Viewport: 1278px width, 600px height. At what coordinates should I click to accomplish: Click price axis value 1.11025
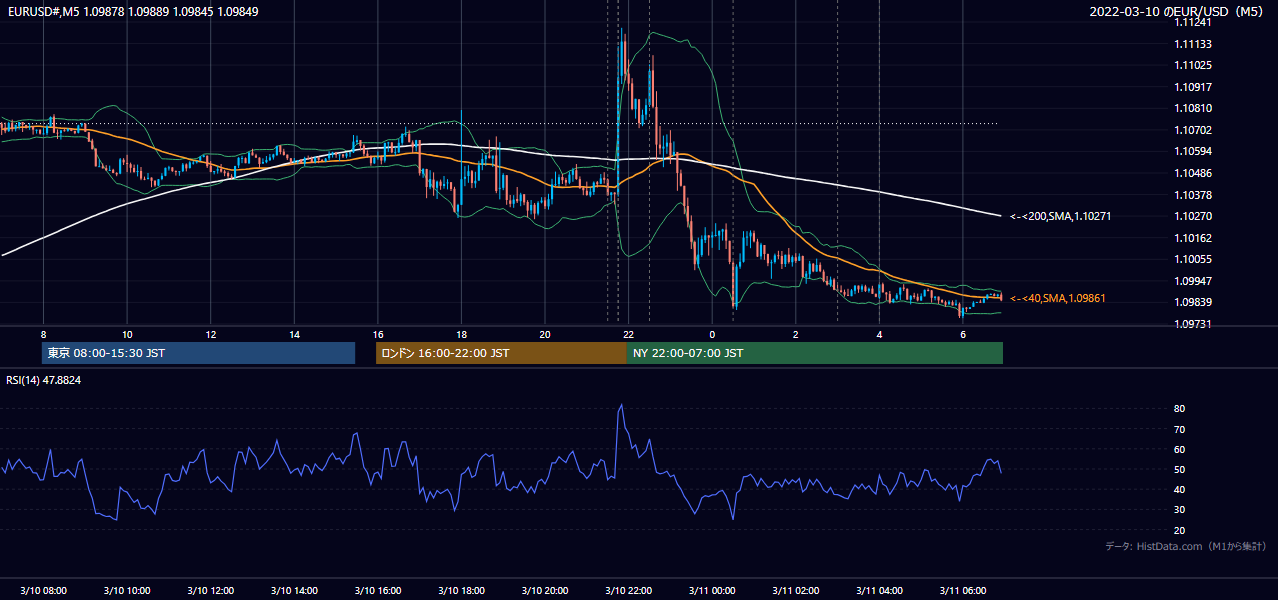1192,65
